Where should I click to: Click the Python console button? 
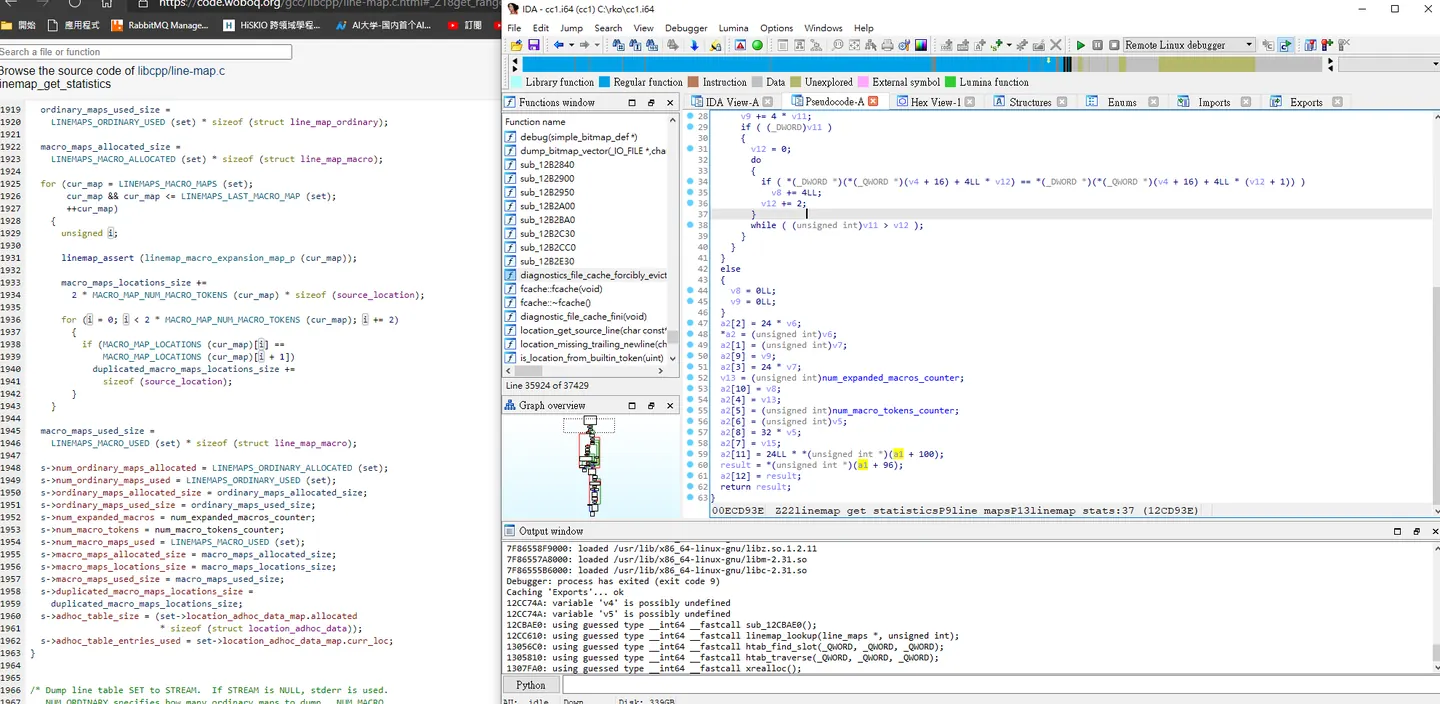(531, 685)
